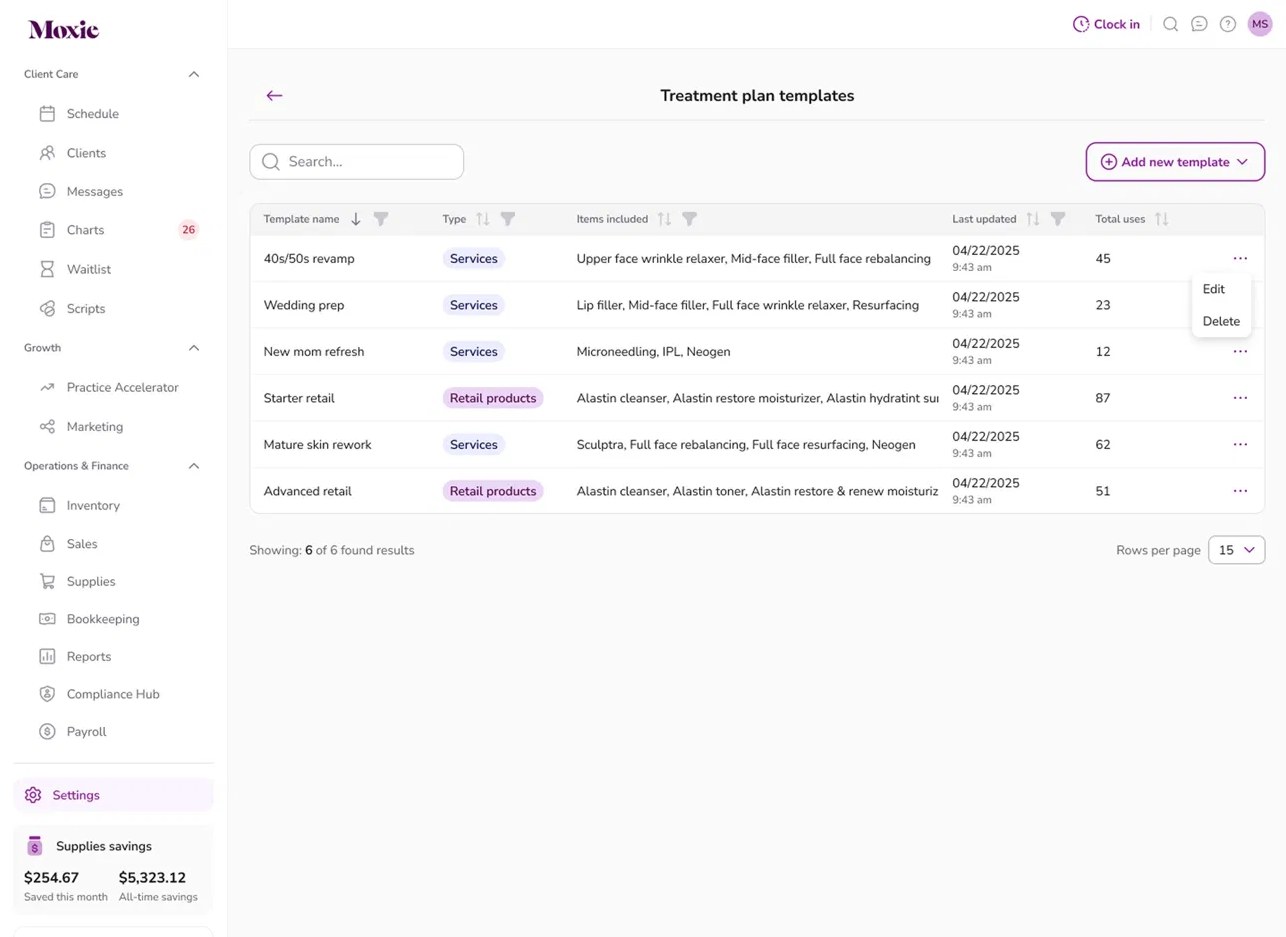This screenshot has width=1286, height=937.
Task: Click the $254.67 saved this month value
Action: [51, 878]
